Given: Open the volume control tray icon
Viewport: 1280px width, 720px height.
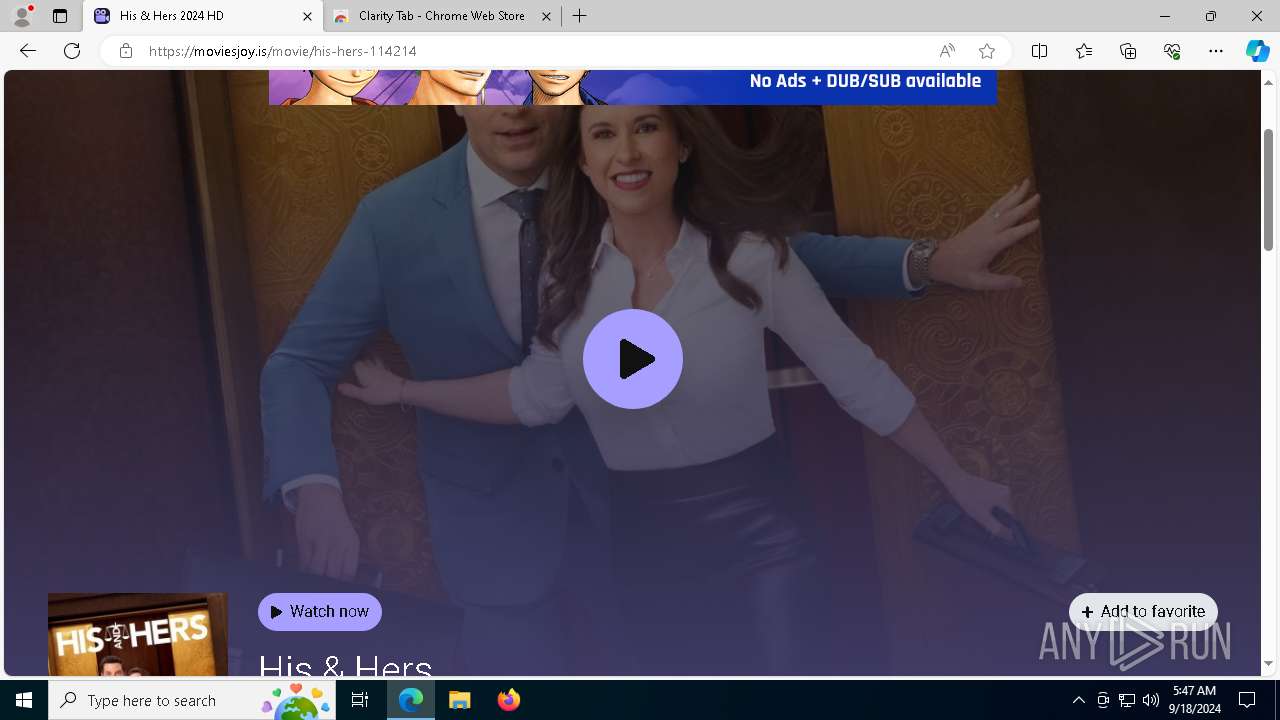Looking at the screenshot, I should point(1151,700).
